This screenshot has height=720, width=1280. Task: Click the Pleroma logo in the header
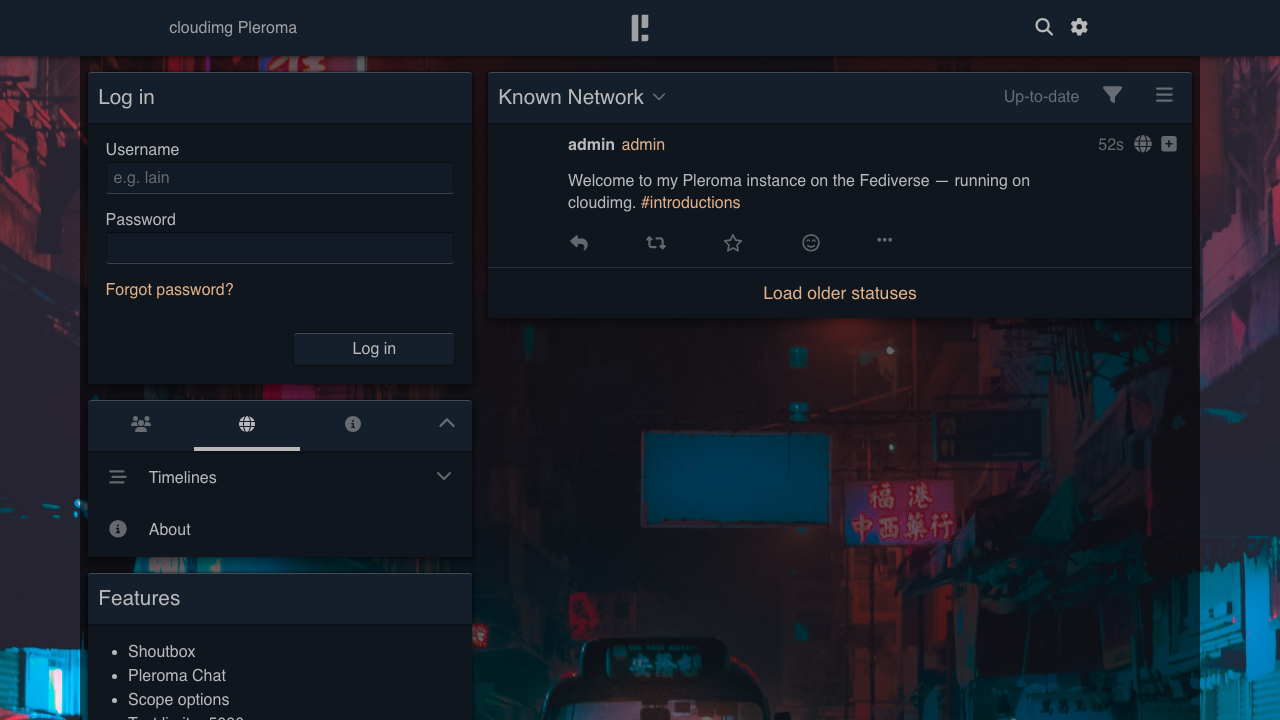pos(640,28)
